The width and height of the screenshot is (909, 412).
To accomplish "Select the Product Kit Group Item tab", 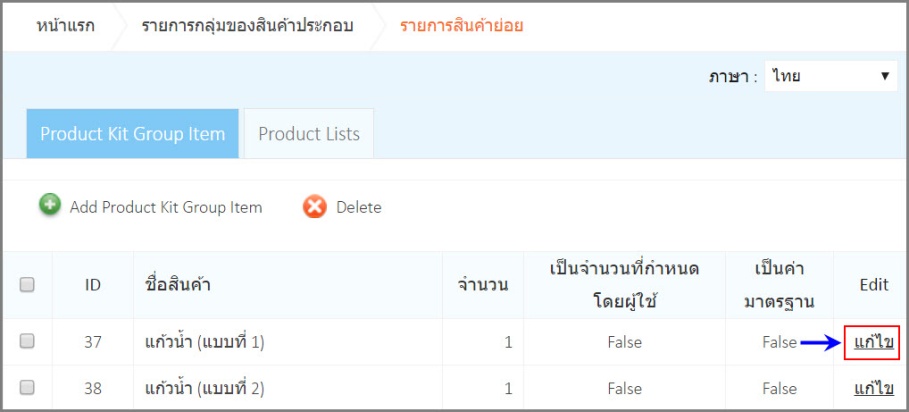I will (132, 134).
